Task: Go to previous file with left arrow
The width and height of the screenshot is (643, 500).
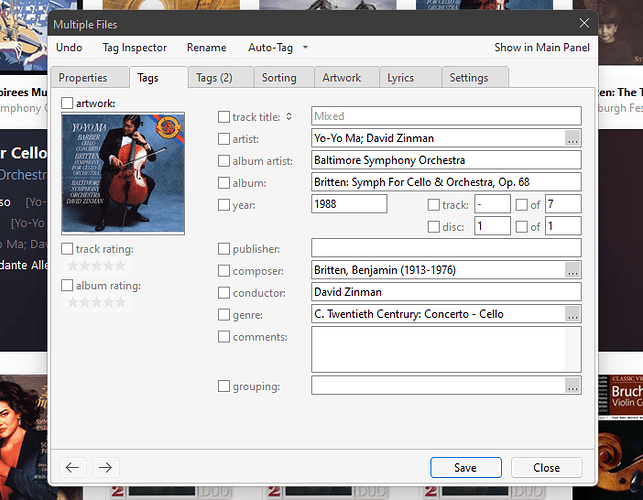Action: coord(73,467)
